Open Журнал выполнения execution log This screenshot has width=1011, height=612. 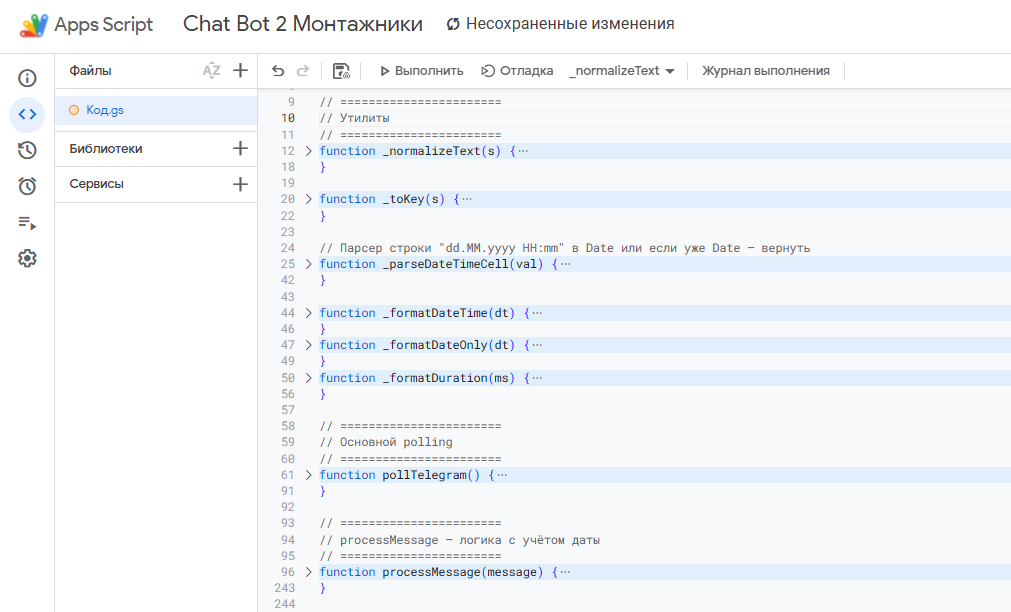(765, 71)
